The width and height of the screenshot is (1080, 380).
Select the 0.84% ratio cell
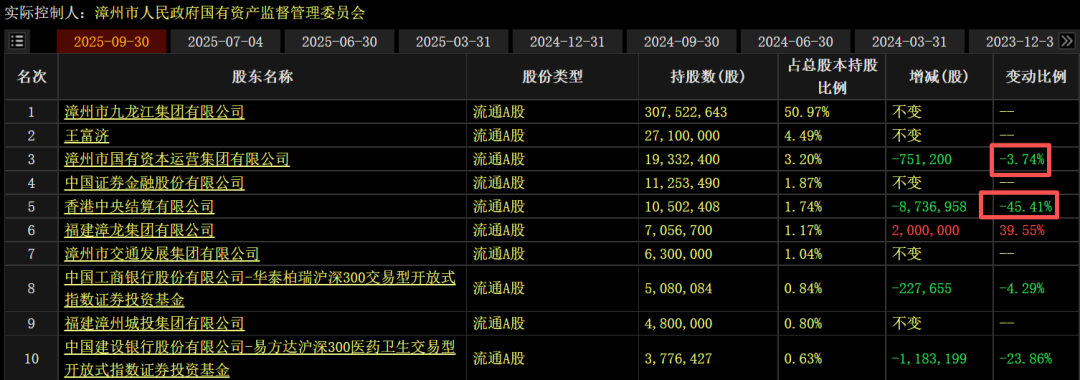coord(802,288)
